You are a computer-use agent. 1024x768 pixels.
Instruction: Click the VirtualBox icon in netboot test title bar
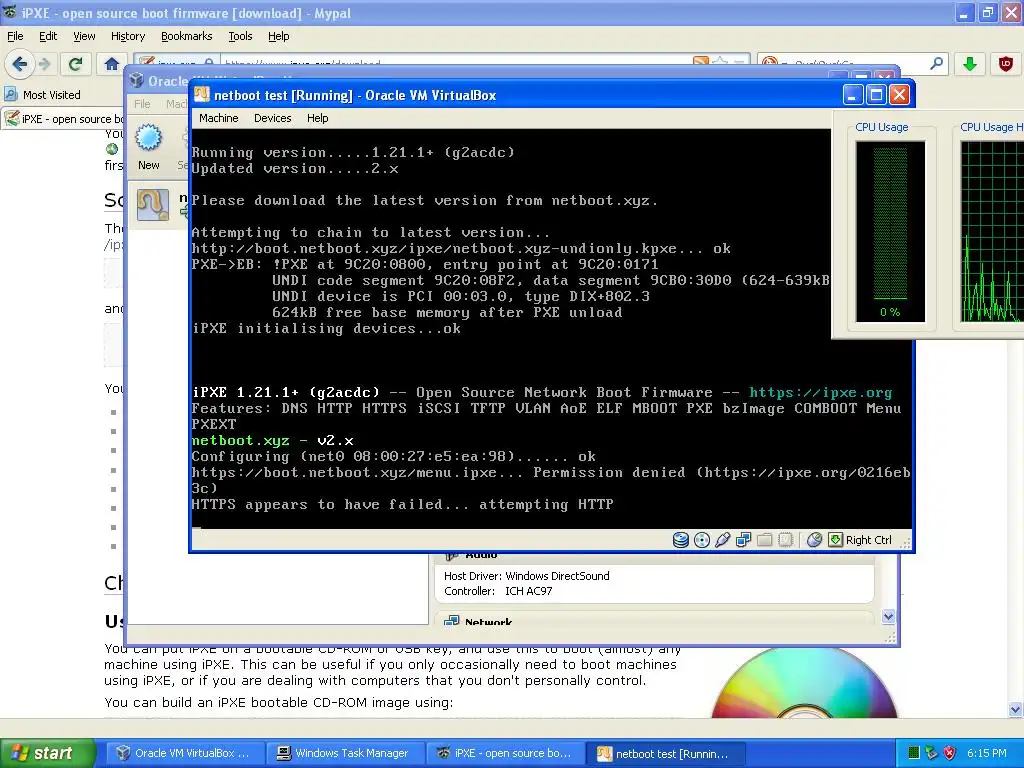pos(202,95)
